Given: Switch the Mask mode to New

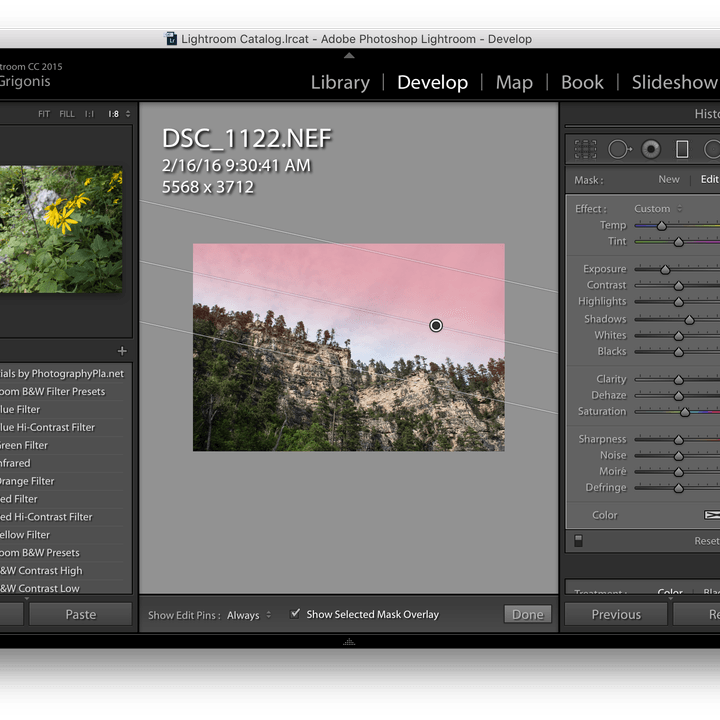Looking at the screenshot, I should 669,180.
